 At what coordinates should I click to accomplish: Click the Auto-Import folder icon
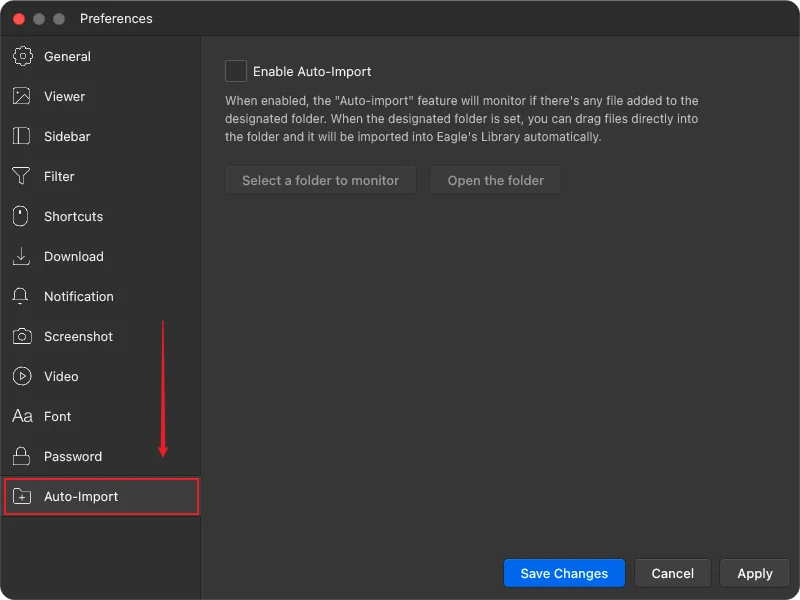(x=22, y=496)
